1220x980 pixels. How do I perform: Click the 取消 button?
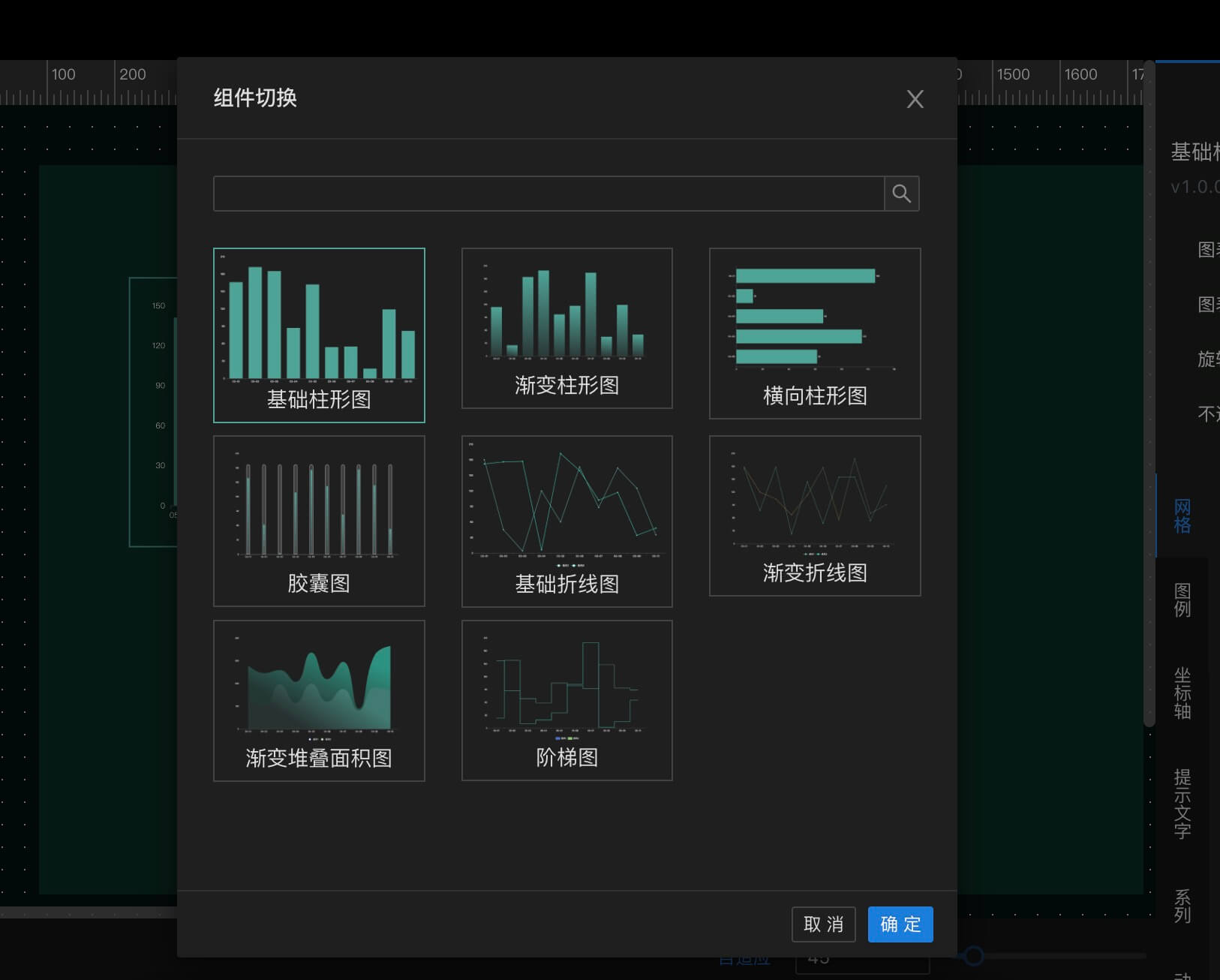click(x=824, y=924)
